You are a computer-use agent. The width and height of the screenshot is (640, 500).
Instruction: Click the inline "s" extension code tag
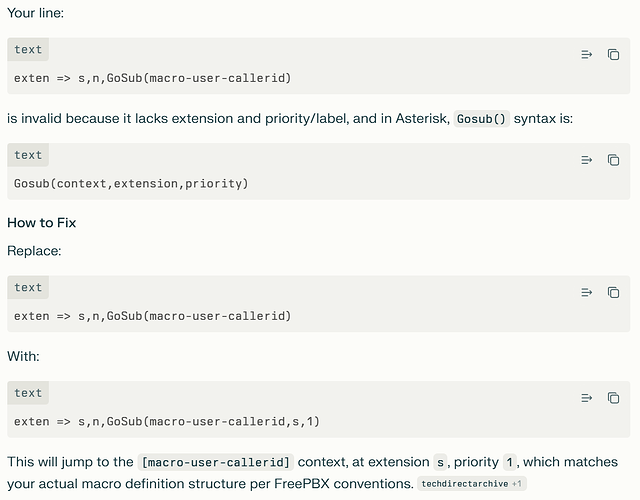click(x=440, y=462)
